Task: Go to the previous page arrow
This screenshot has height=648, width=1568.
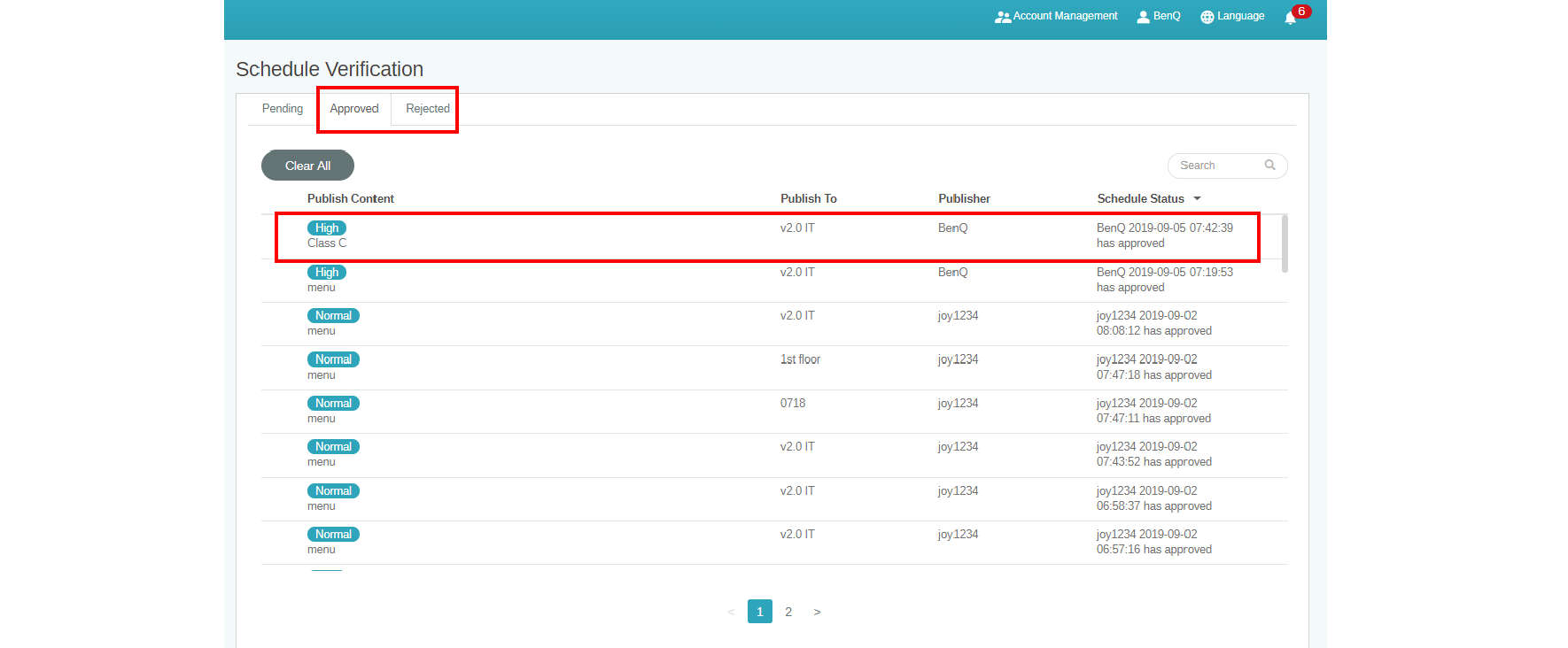Action: pyautogui.click(x=731, y=612)
